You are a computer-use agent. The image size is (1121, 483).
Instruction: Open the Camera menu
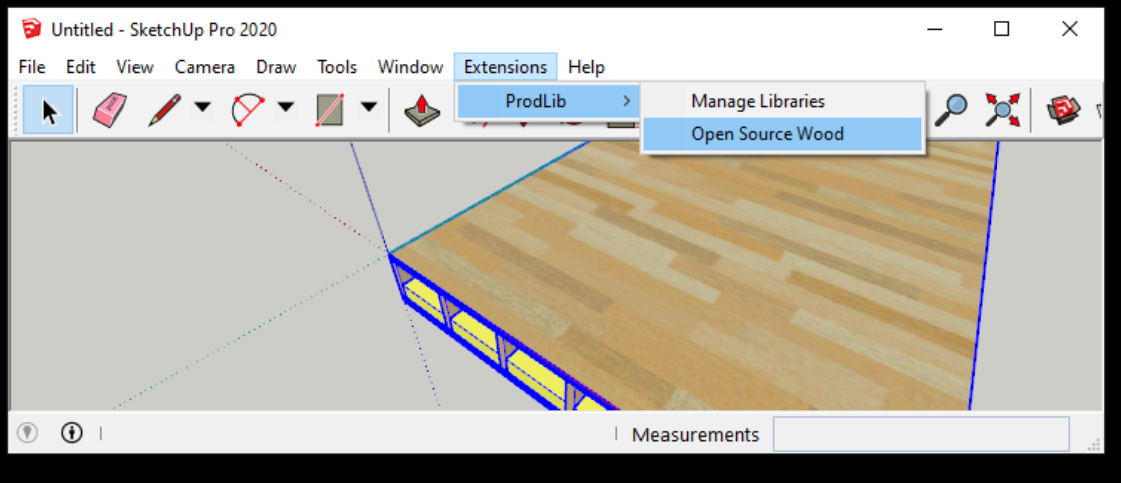point(204,67)
